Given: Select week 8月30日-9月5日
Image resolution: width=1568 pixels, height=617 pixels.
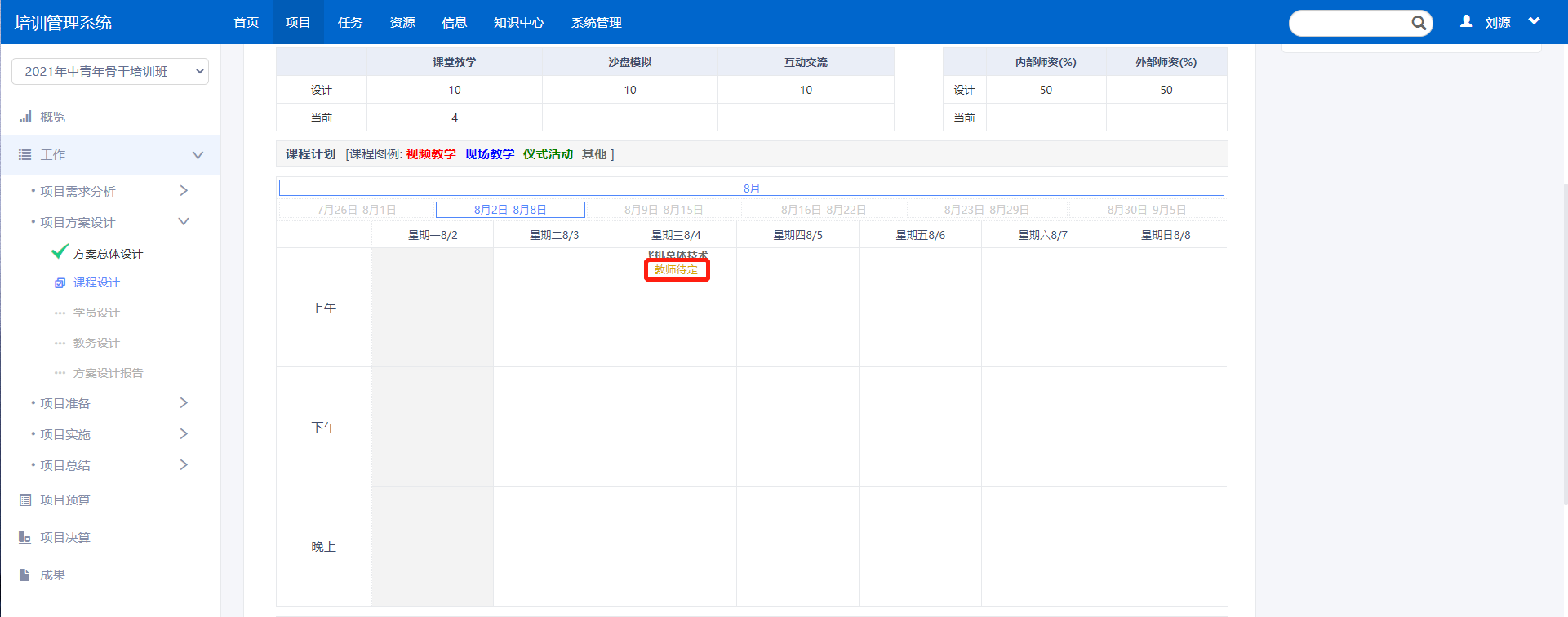Looking at the screenshot, I should (x=1147, y=210).
